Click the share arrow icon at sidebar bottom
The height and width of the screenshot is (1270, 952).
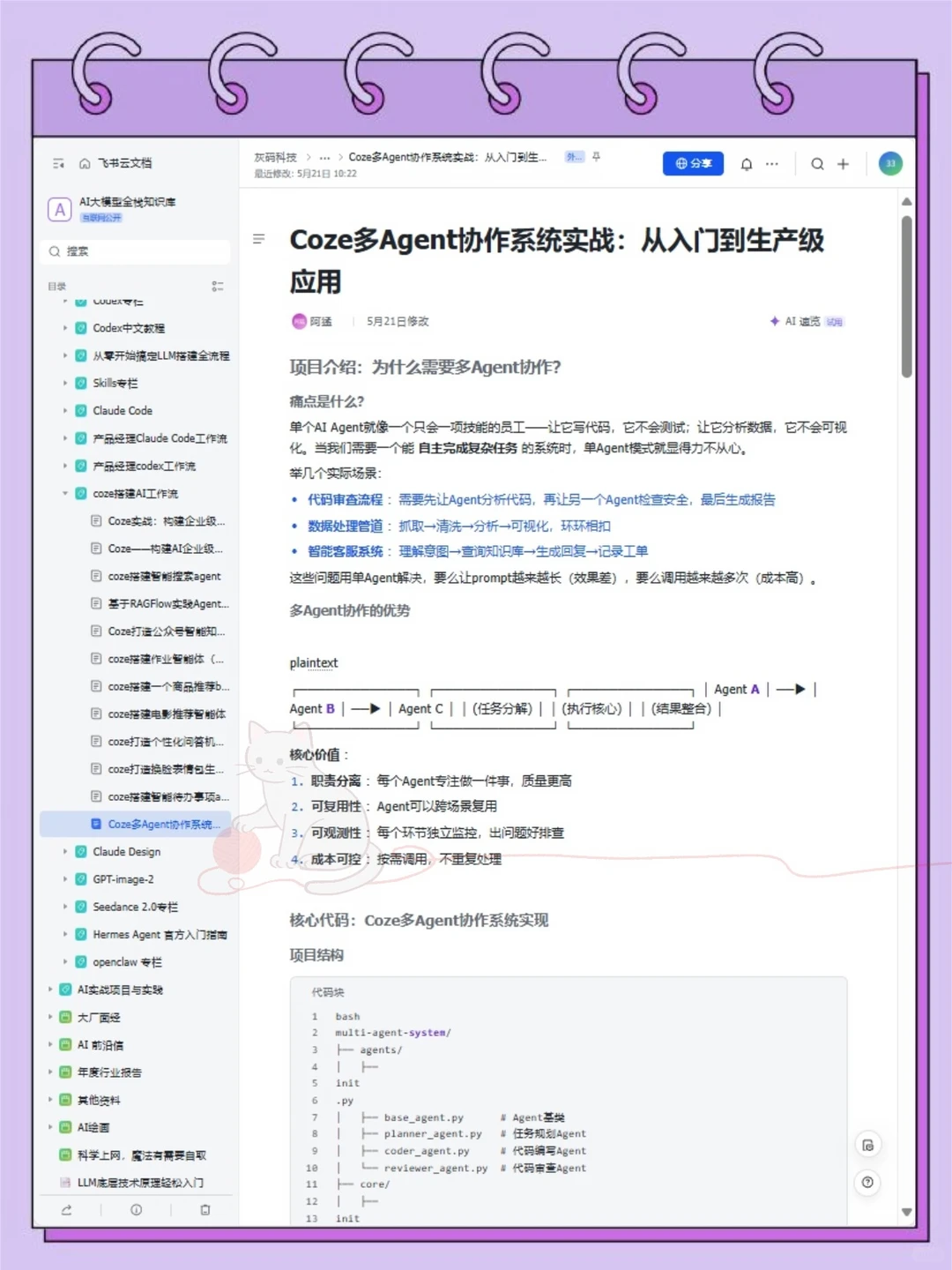coord(66,1210)
